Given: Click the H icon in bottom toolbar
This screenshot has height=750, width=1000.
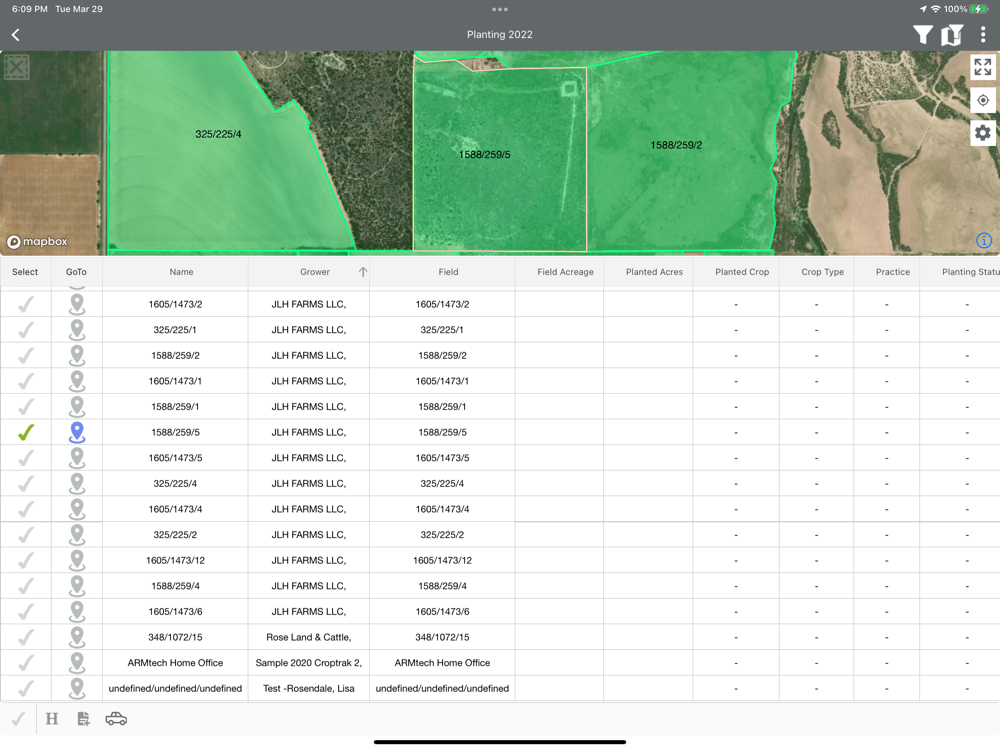Looking at the screenshot, I should 52,719.
